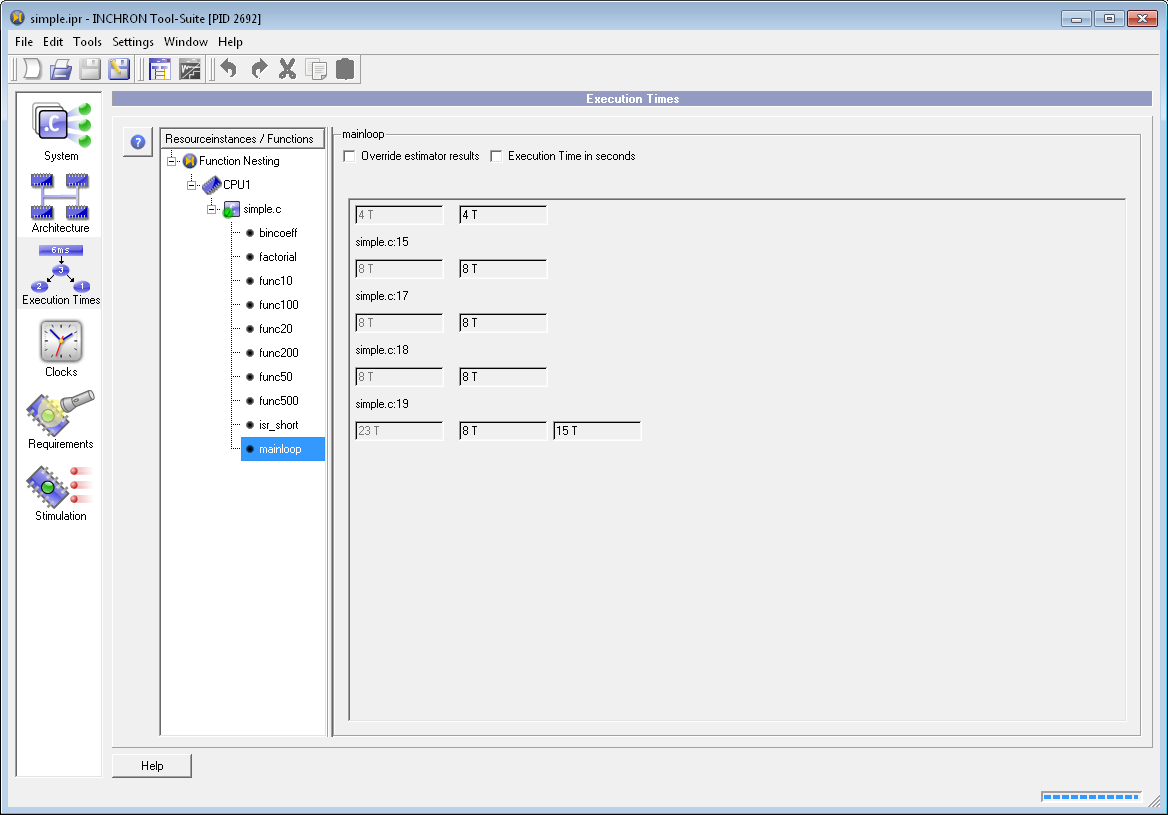
Task: Open the Clocks view
Action: click(x=61, y=349)
